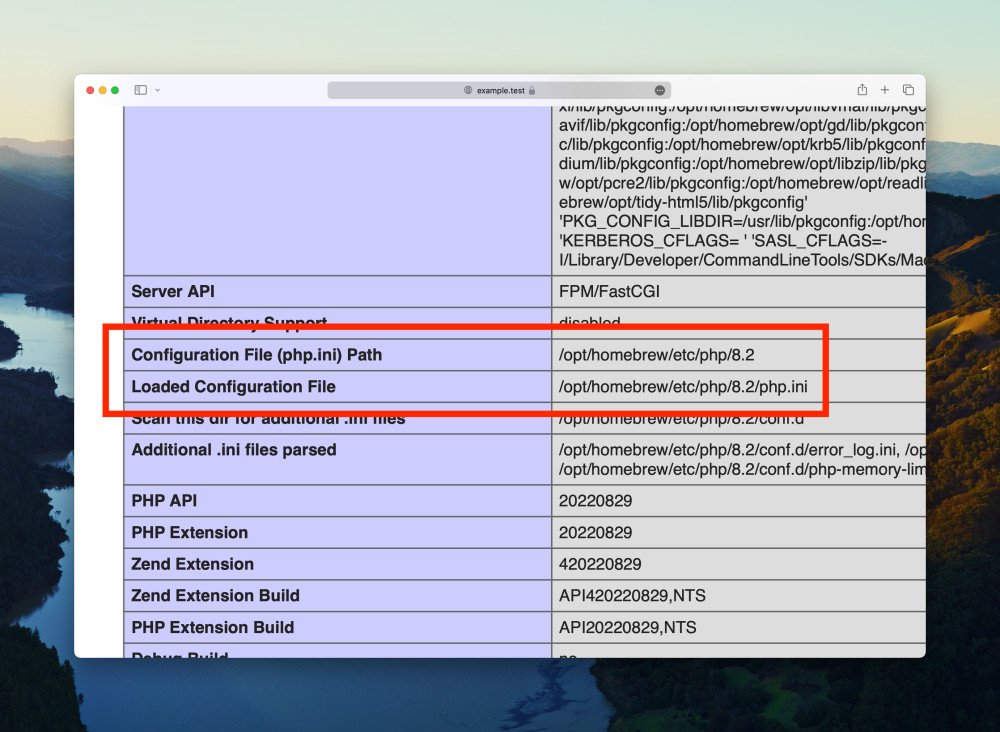Select the PHP Extension value 20220829
The height and width of the screenshot is (732, 1000).
pos(595,532)
